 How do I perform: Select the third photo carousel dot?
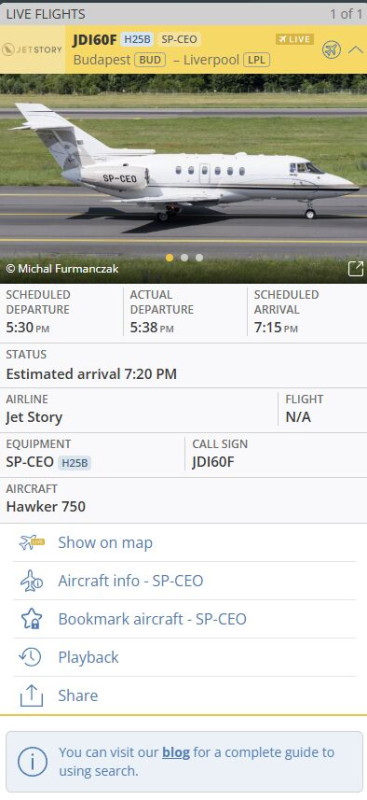pyautogui.click(x=199, y=258)
